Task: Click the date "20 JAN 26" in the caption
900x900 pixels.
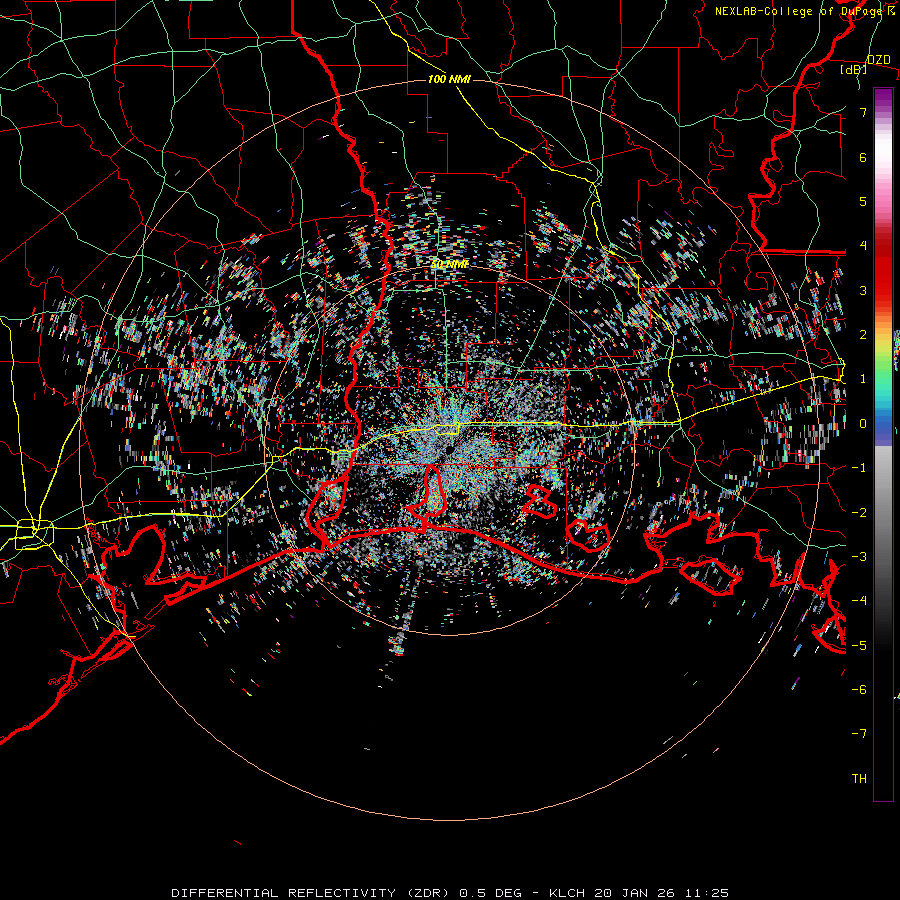Action: click(635, 893)
